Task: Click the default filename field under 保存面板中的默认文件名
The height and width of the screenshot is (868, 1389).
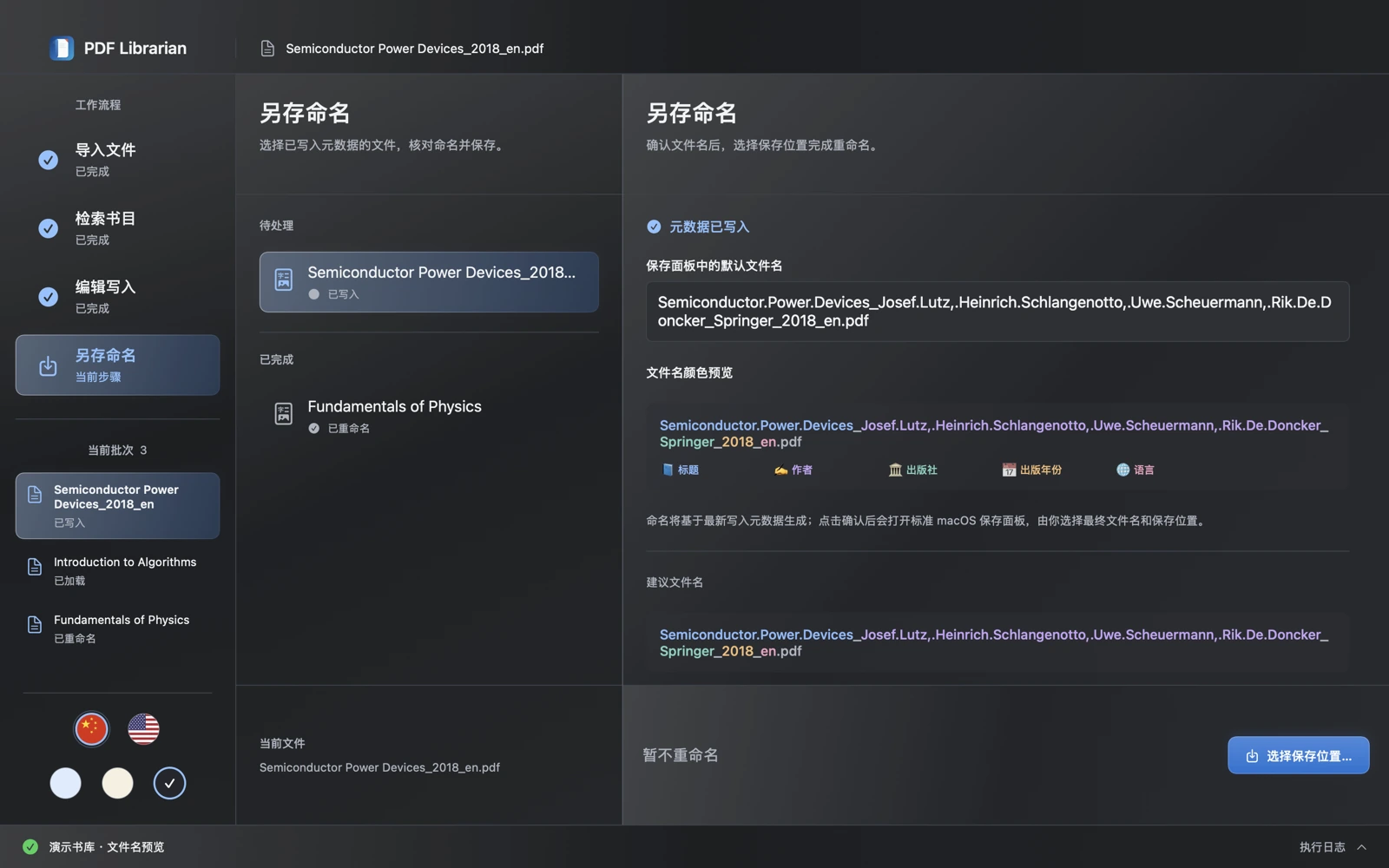Action: pos(997,312)
